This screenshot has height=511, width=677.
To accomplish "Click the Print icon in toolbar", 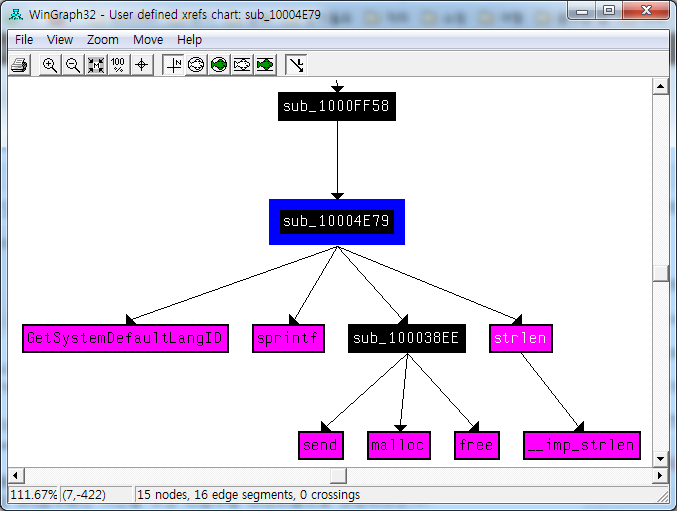I will click(19, 65).
